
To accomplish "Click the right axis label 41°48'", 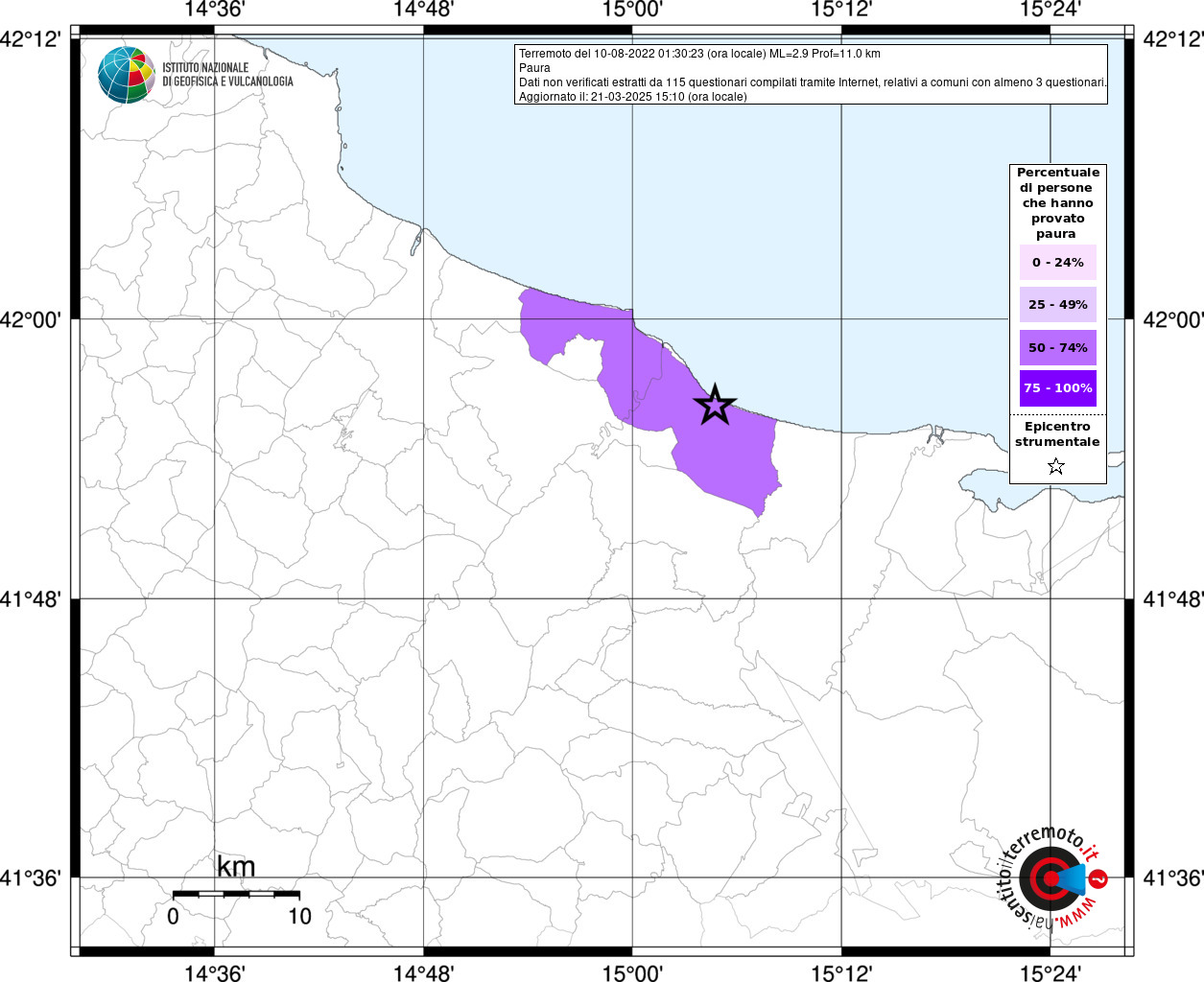I will click(x=1173, y=599).
